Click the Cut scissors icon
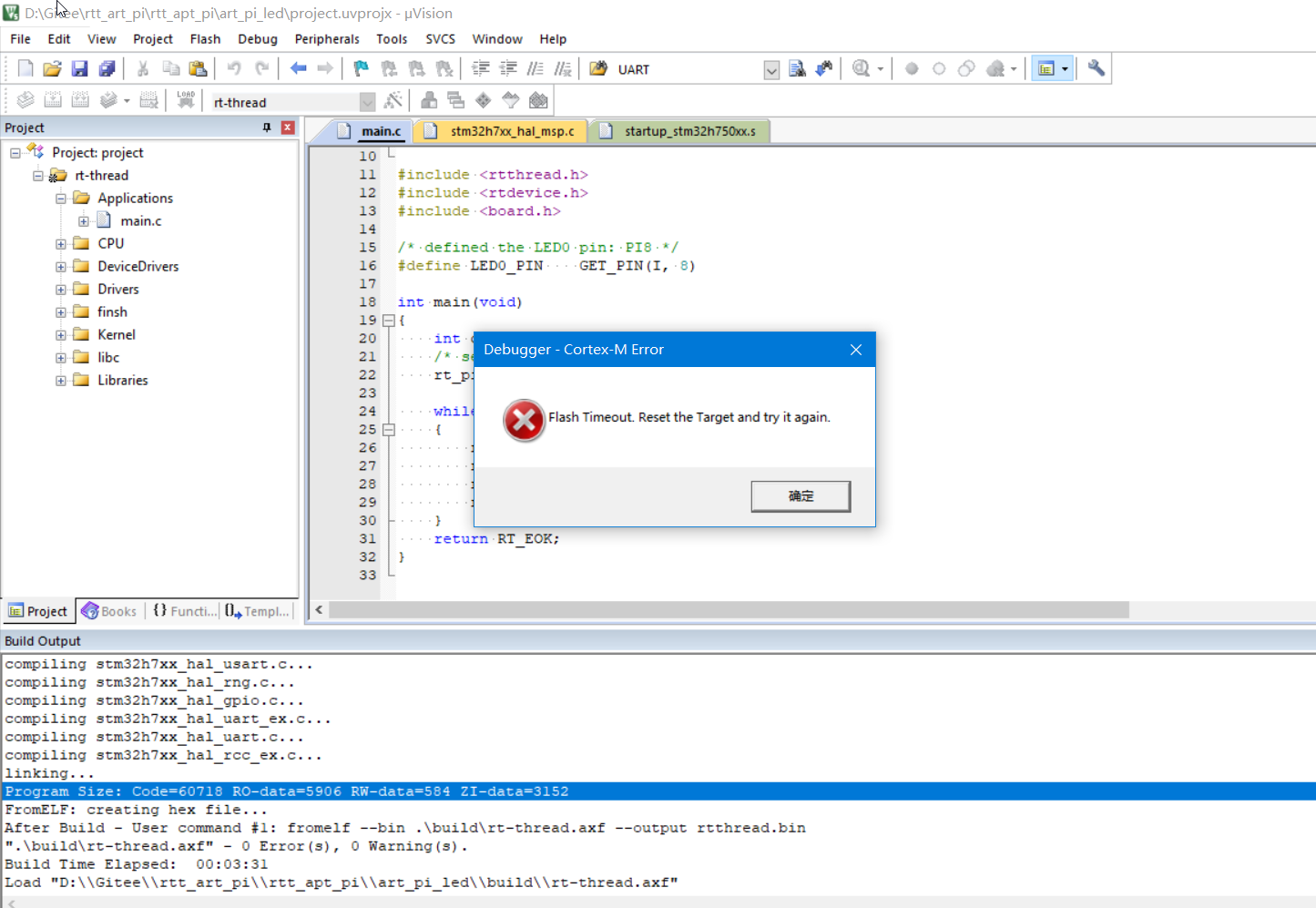This screenshot has height=908, width=1316. [143, 68]
